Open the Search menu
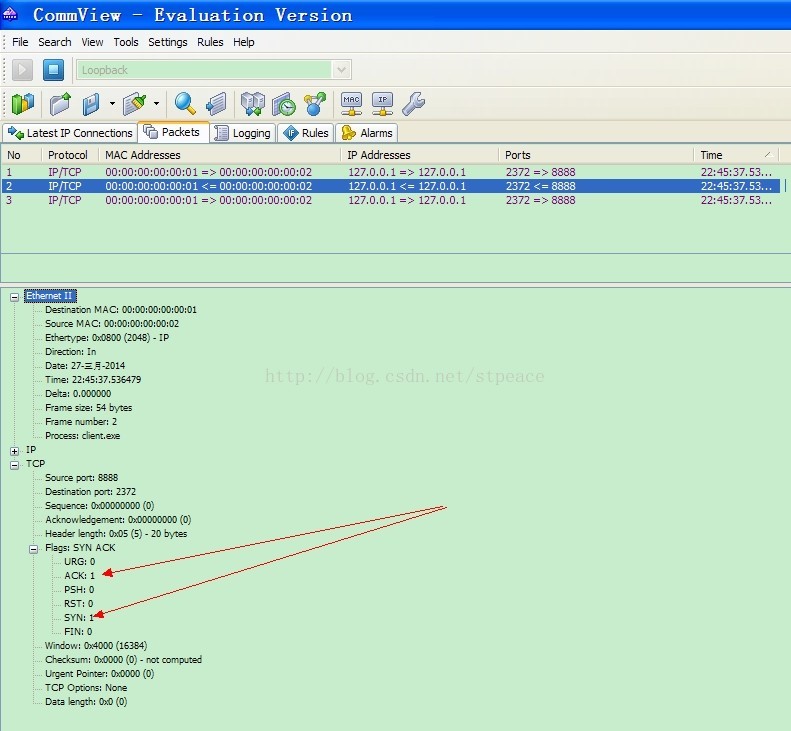 (55, 42)
